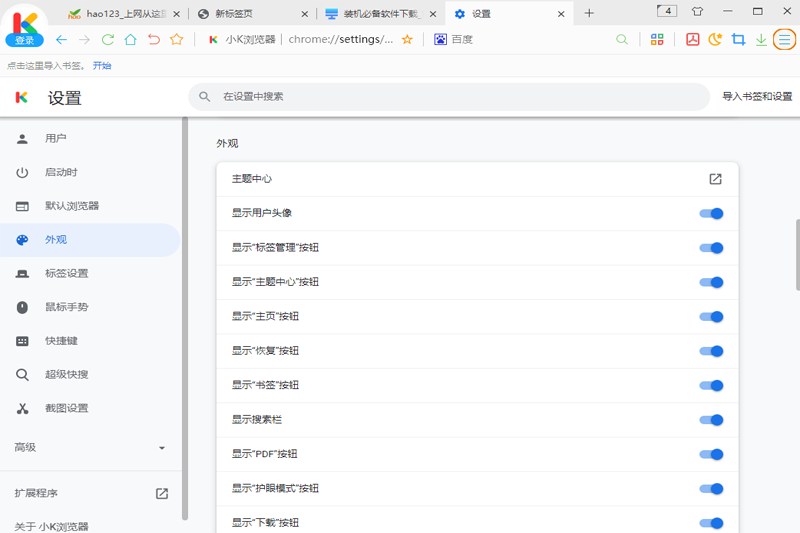This screenshot has height=533, width=800.
Task: Toggle 显示用户头像 switch
Action: pyautogui.click(x=711, y=214)
